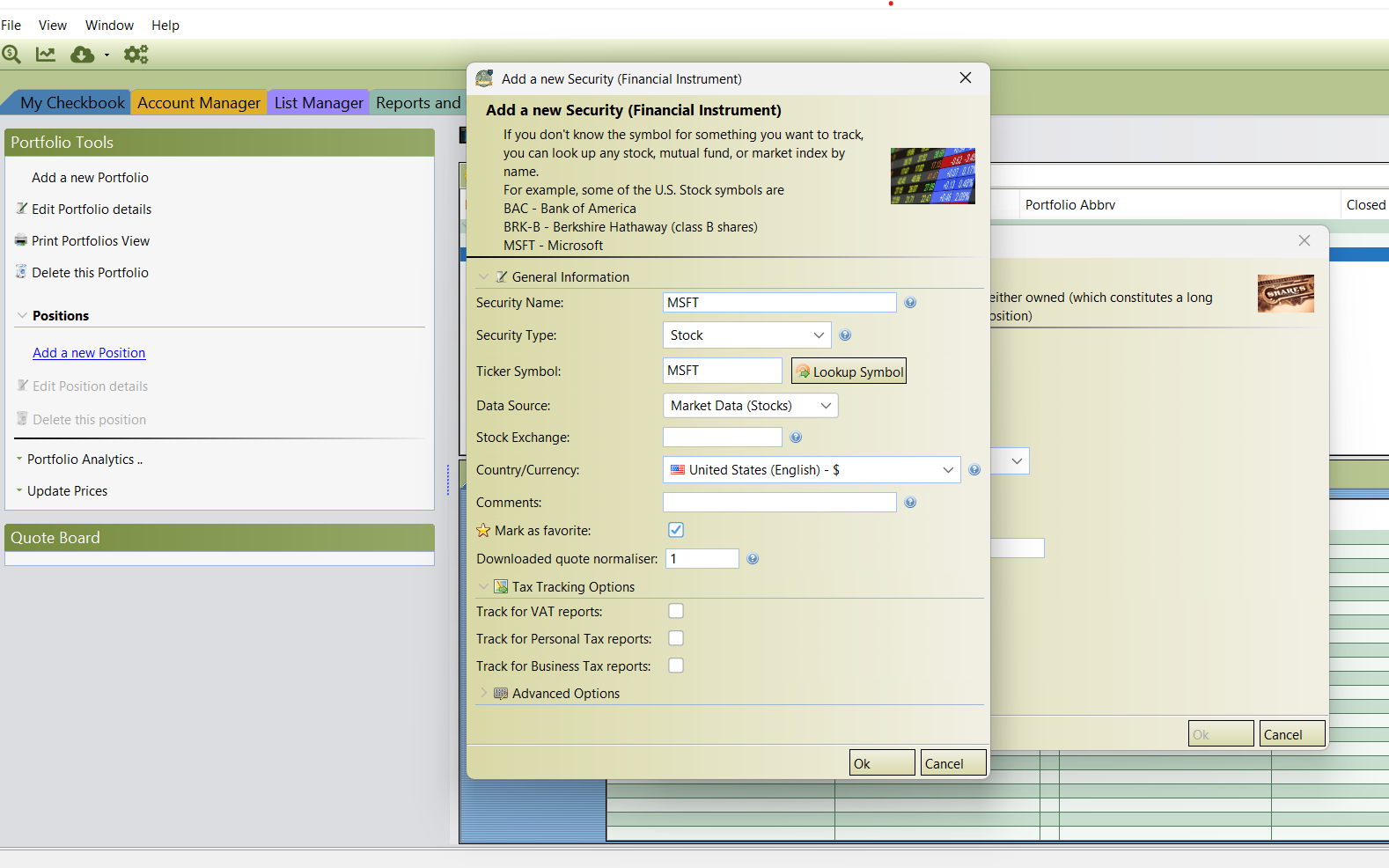Click the Lookup Symbol button
The height and width of the screenshot is (868, 1389).
pyautogui.click(x=849, y=371)
